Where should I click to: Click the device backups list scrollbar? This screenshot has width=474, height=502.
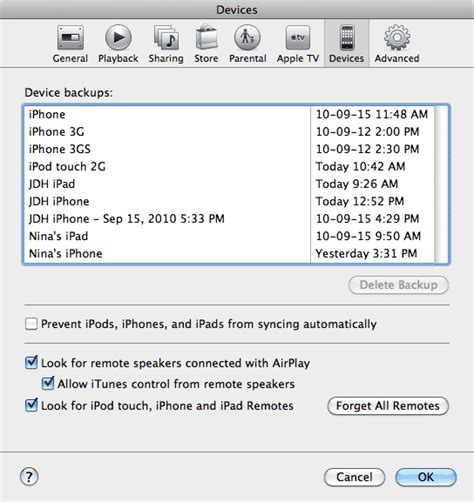click(441, 184)
